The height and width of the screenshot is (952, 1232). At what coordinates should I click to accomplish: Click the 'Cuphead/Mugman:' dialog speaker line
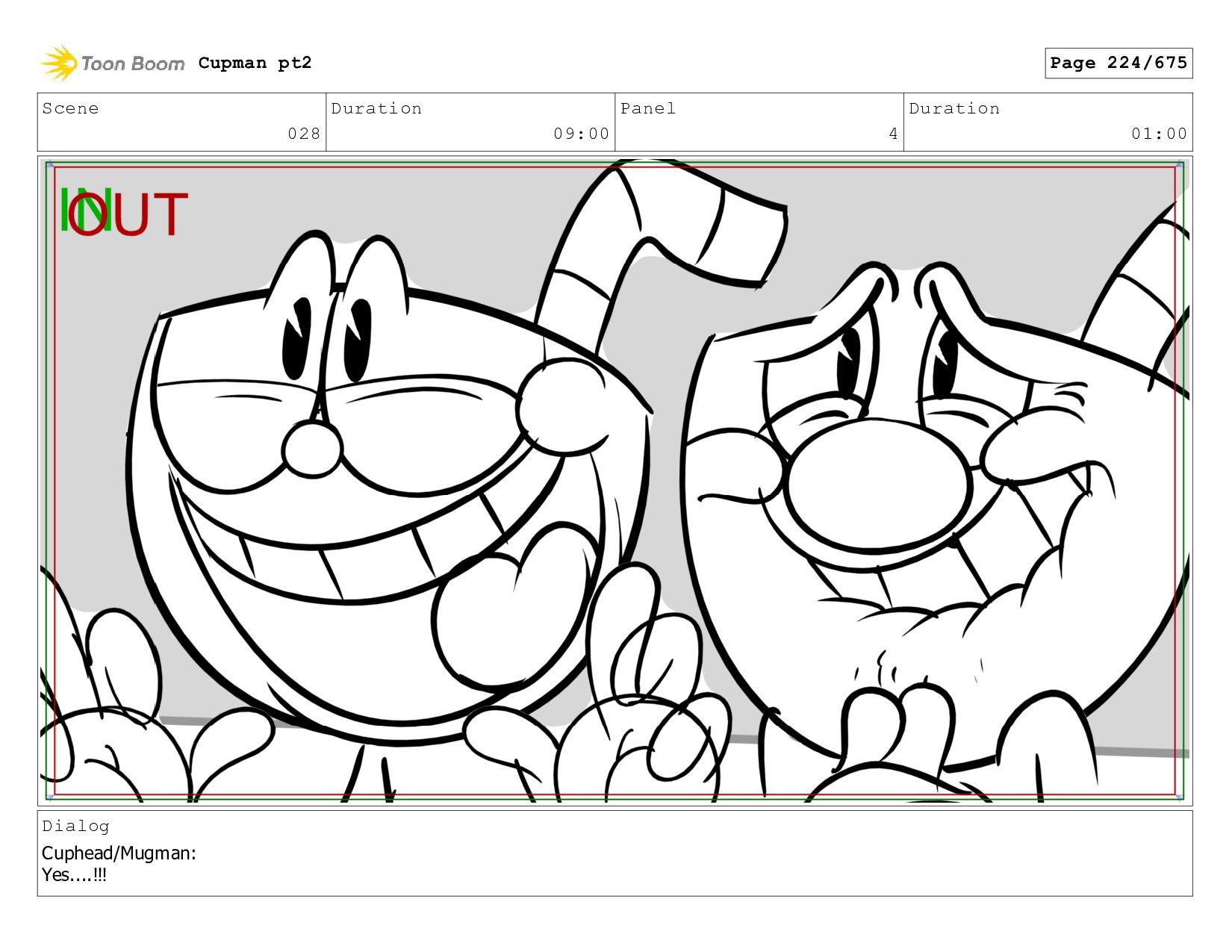click(119, 853)
